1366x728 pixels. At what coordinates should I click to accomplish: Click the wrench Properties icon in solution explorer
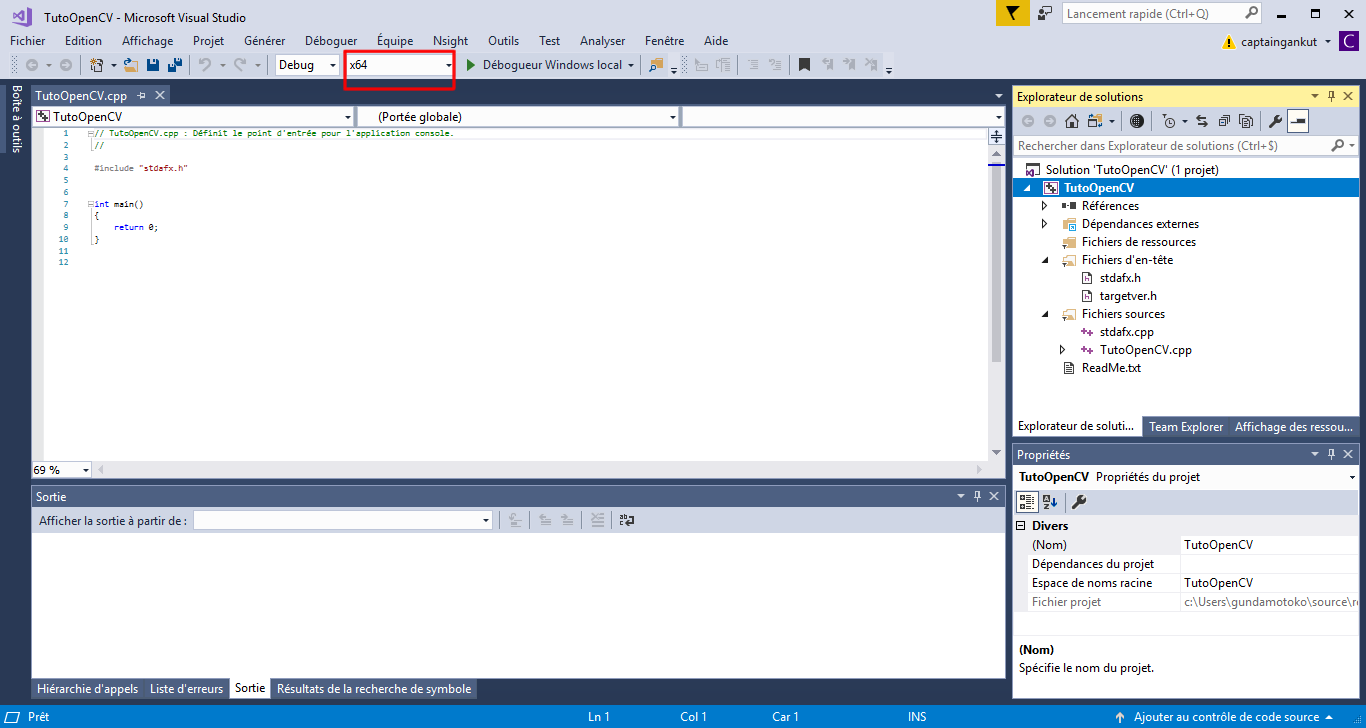[1275, 121]
